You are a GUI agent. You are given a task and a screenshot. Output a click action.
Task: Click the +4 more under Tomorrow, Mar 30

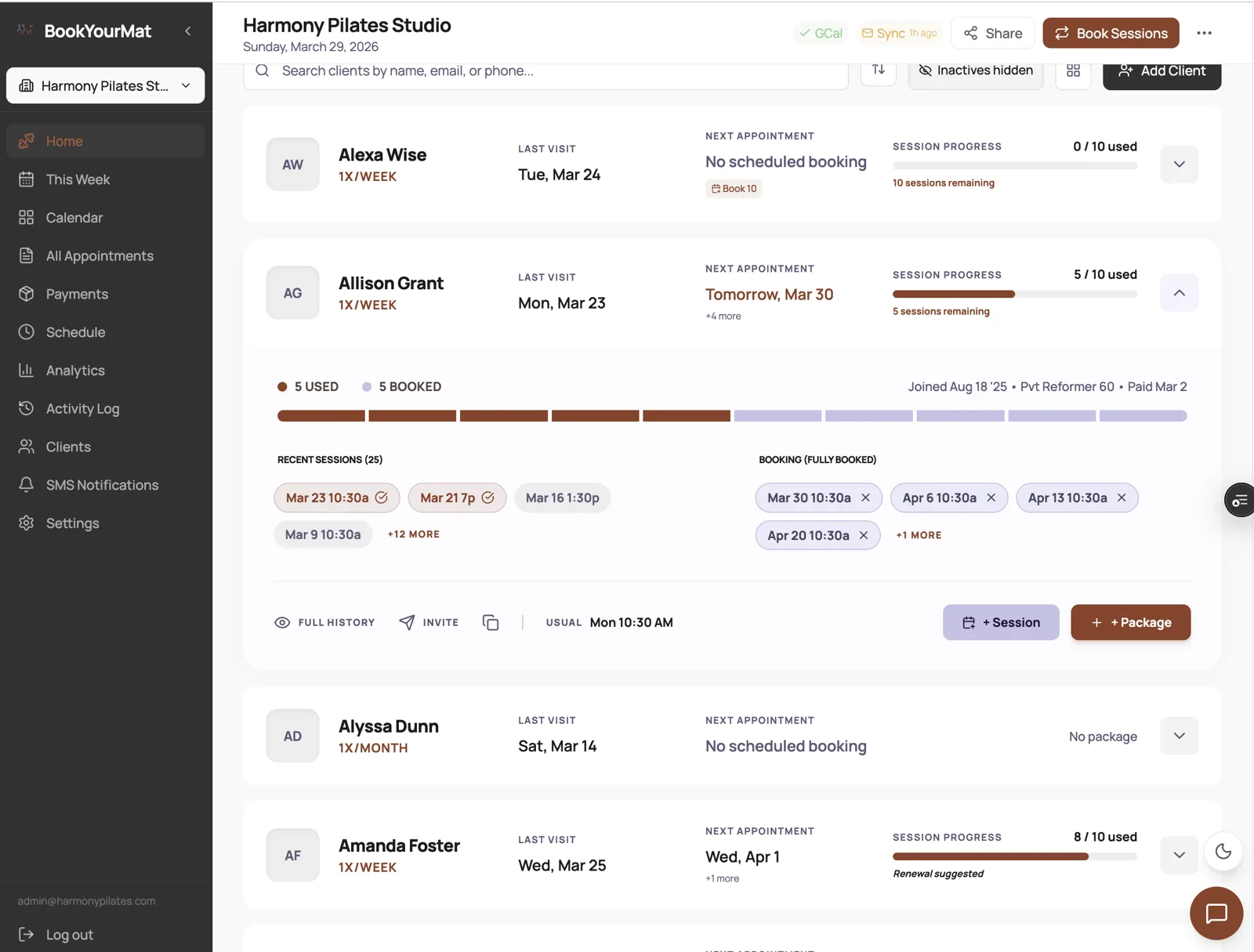tap(723, 317)
